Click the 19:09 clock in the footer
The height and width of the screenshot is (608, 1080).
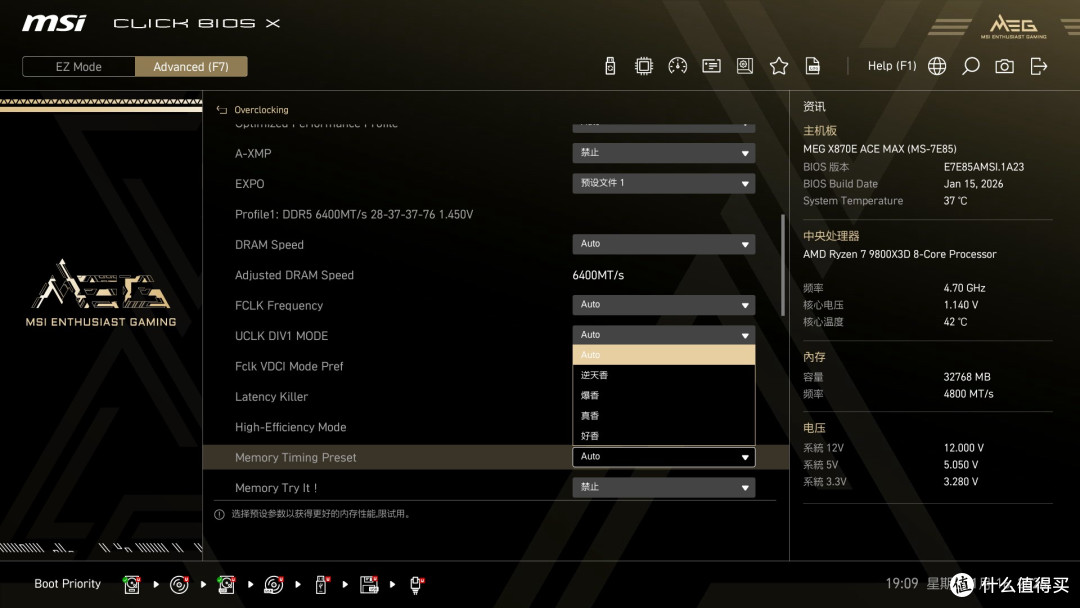click(x=902, y=584)
